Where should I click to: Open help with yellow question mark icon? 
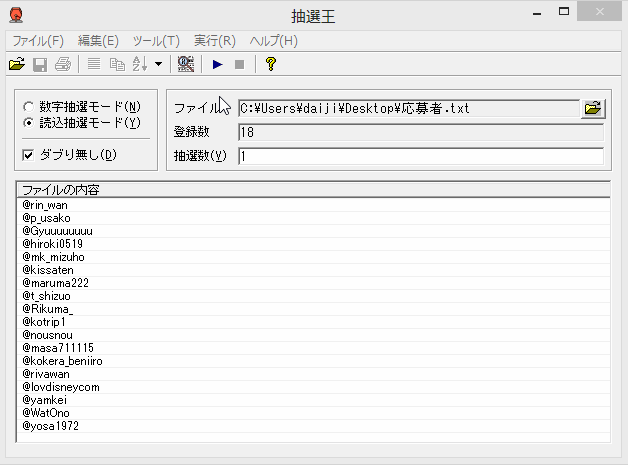pos(271,64)
